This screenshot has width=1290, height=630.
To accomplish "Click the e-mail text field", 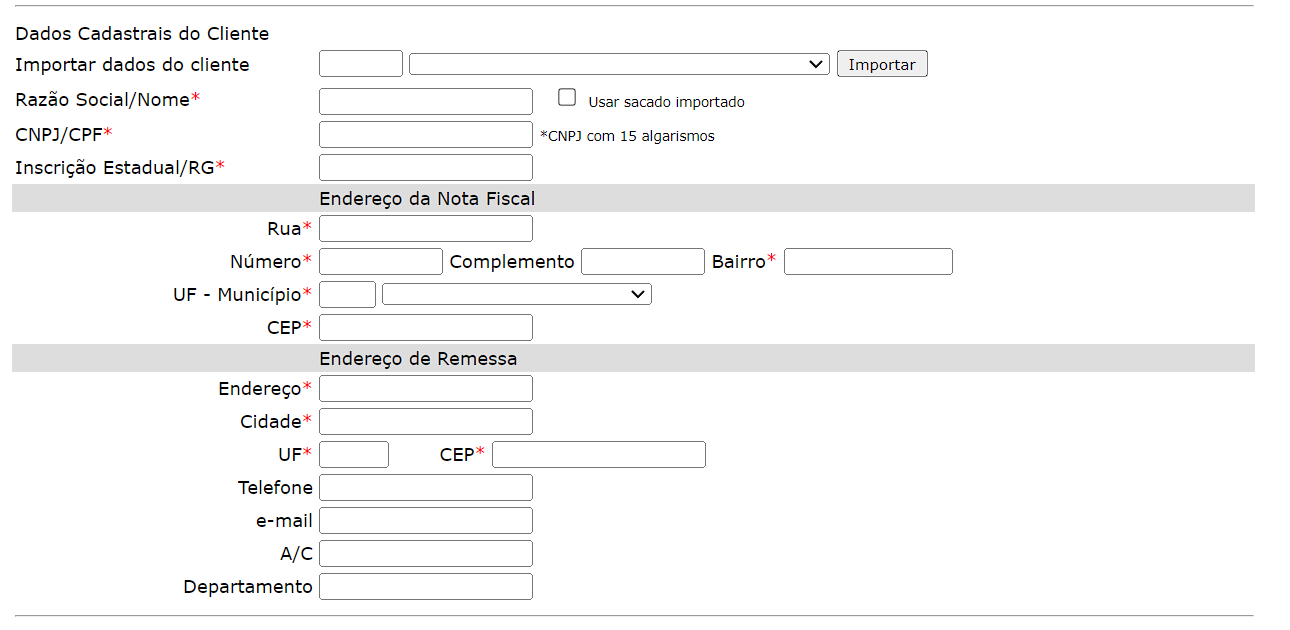I will coord(425,521).
